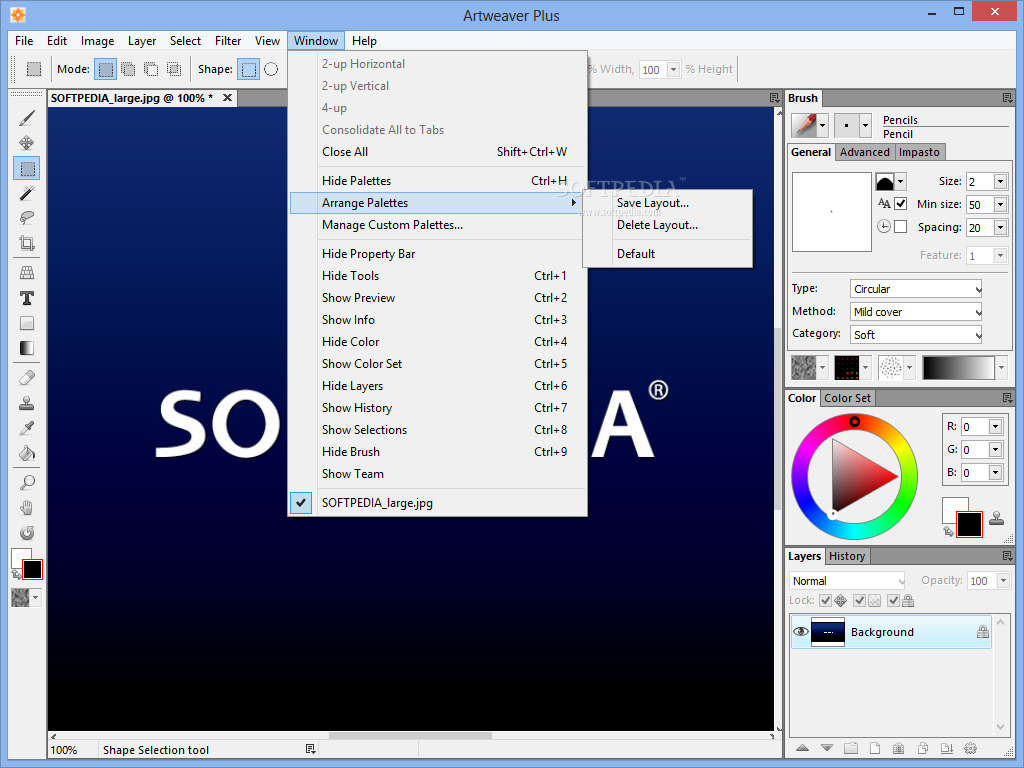Duplicate the current layer
The height and width of the screenshot is (768, 1024).
pyautogui.click(x=923, y=748)
